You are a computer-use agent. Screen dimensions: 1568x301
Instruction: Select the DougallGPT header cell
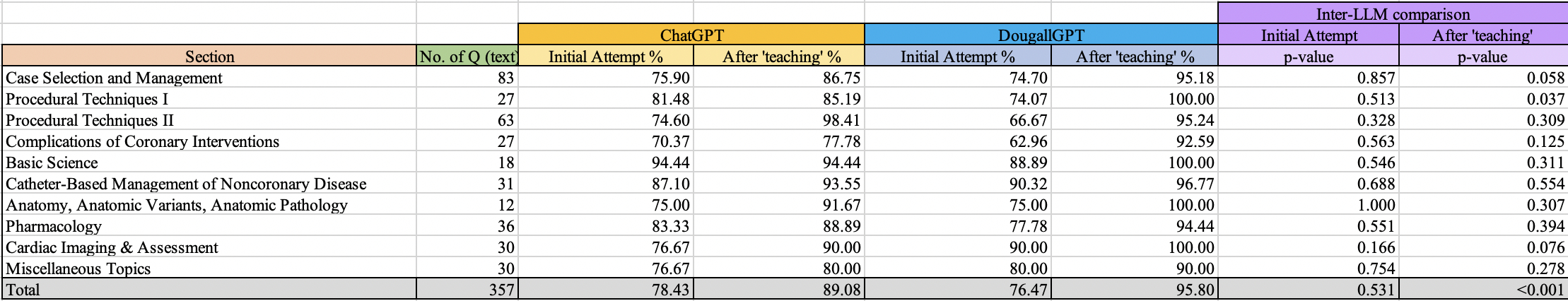pos(1041,35)
